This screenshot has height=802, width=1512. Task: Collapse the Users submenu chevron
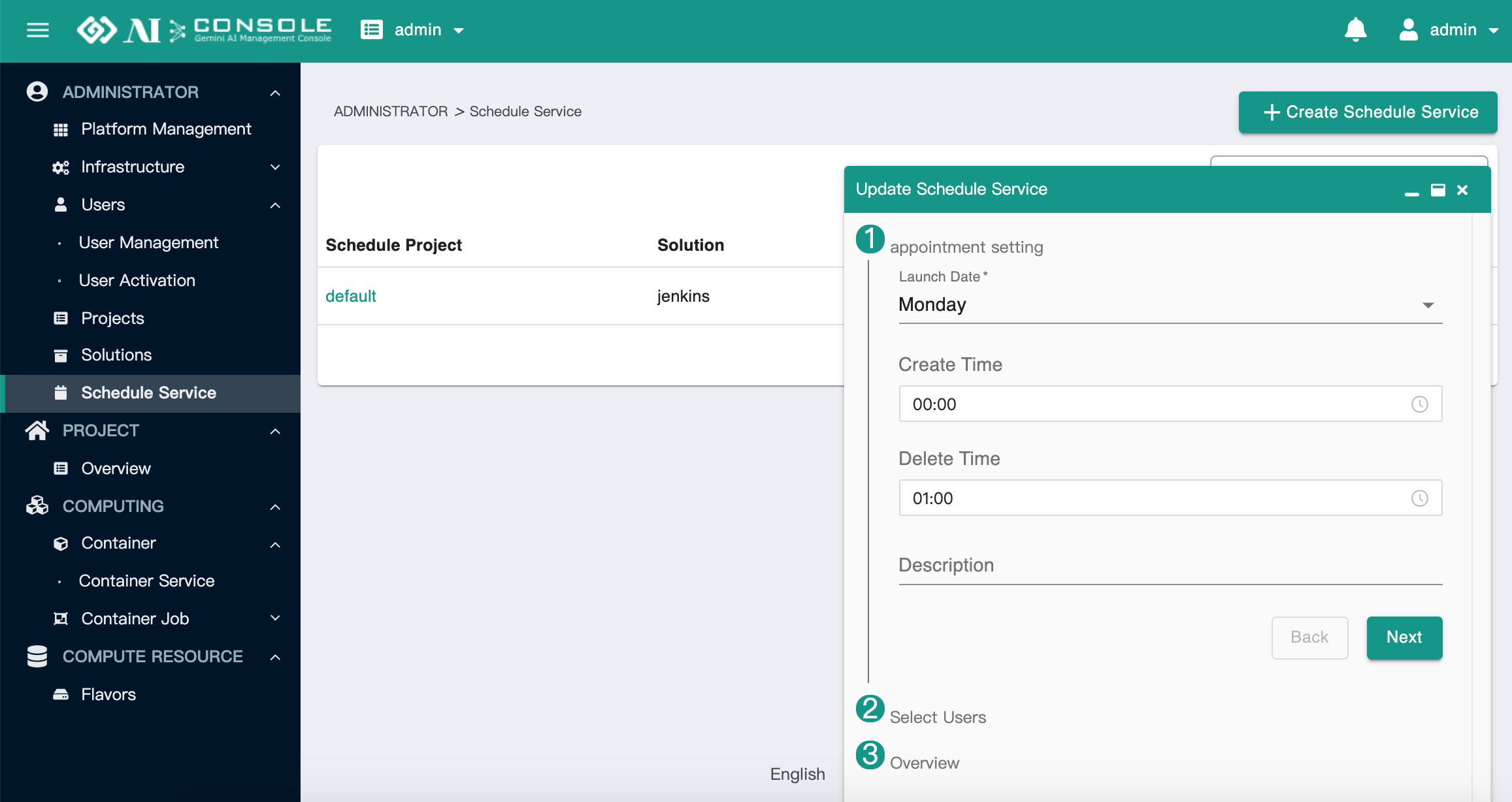click(x=275, y=205)
